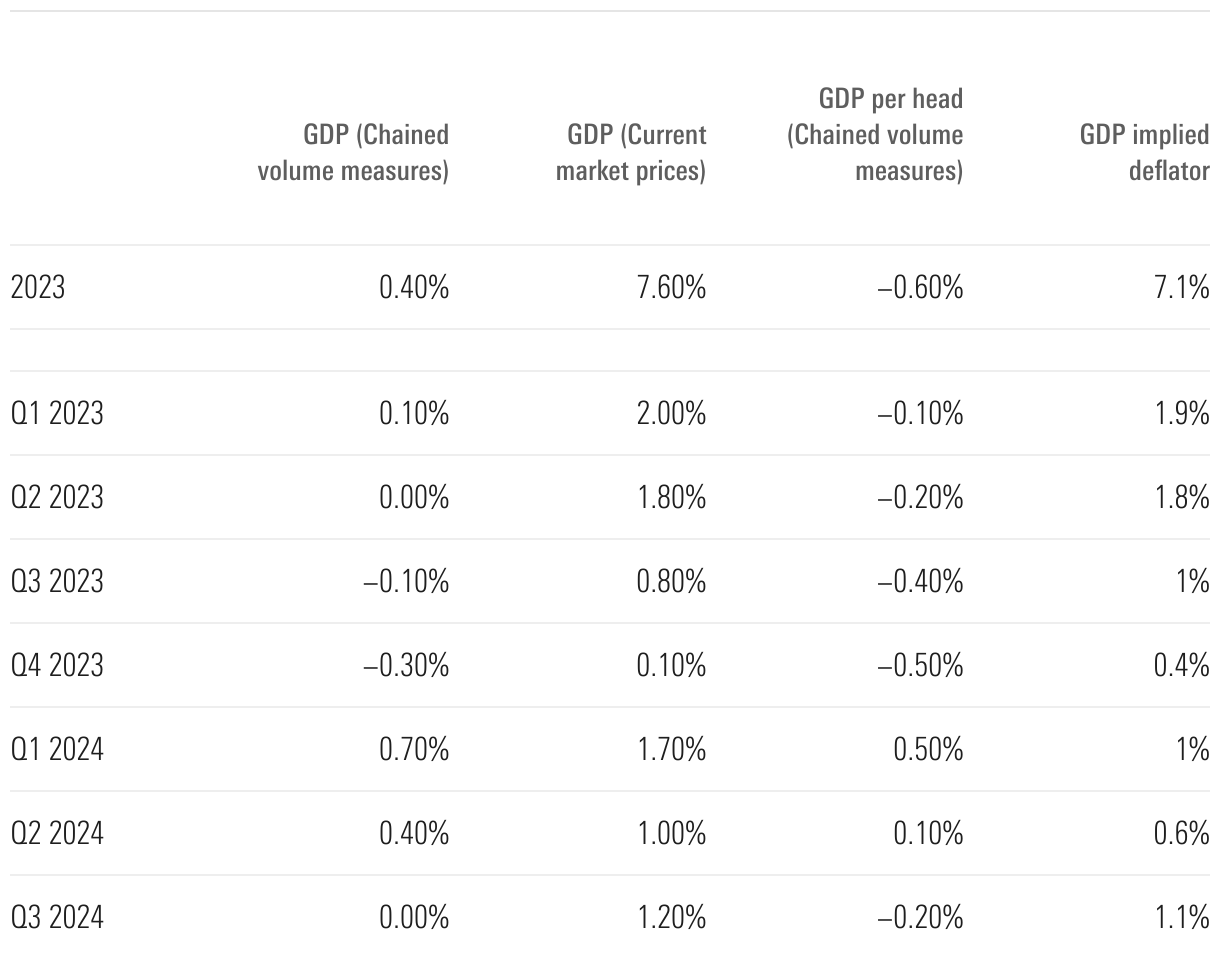Click the GDP implied deflator column header

click(x=1145, y=153)
